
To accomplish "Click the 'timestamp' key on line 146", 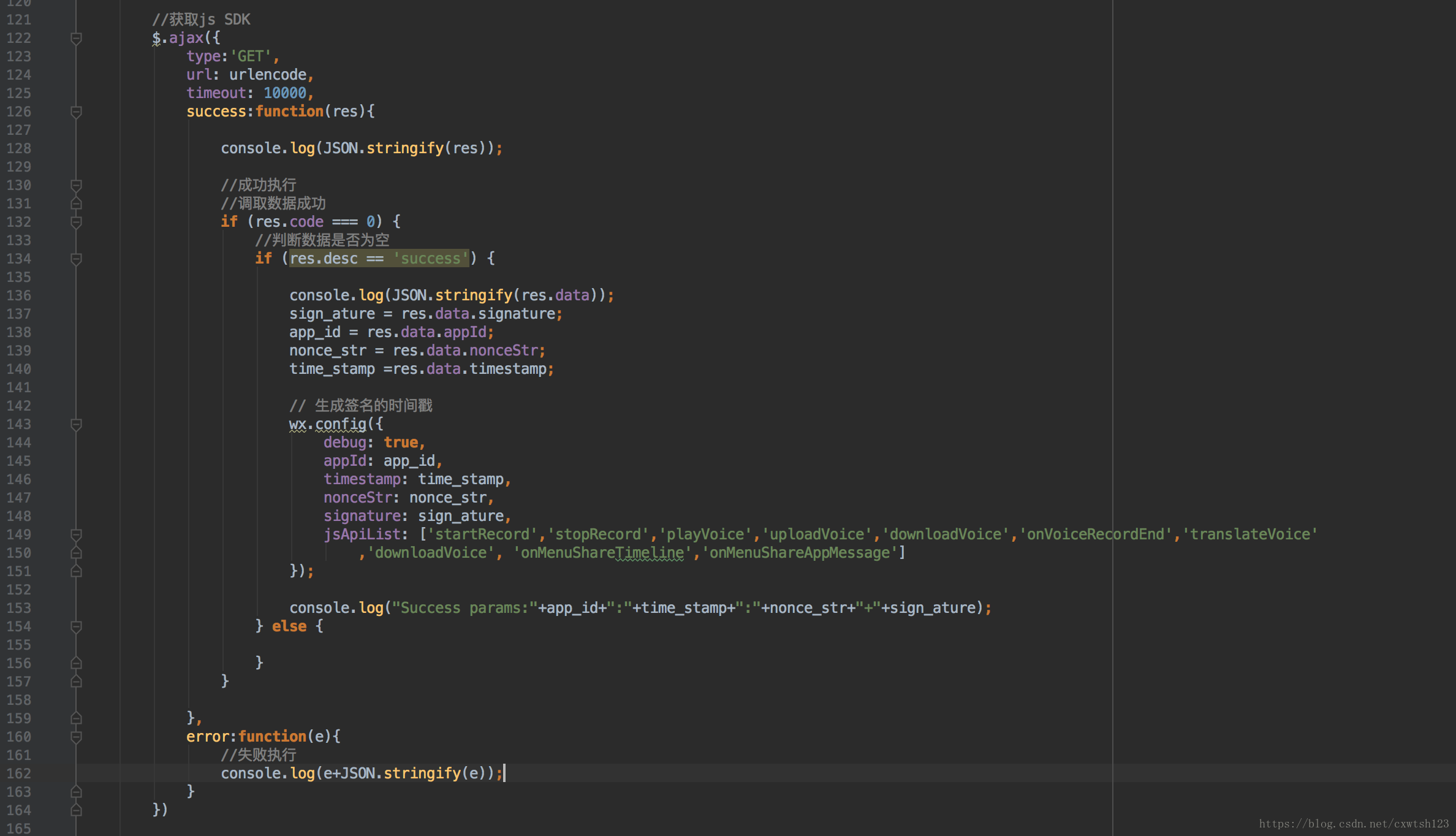I will (362, 479).
